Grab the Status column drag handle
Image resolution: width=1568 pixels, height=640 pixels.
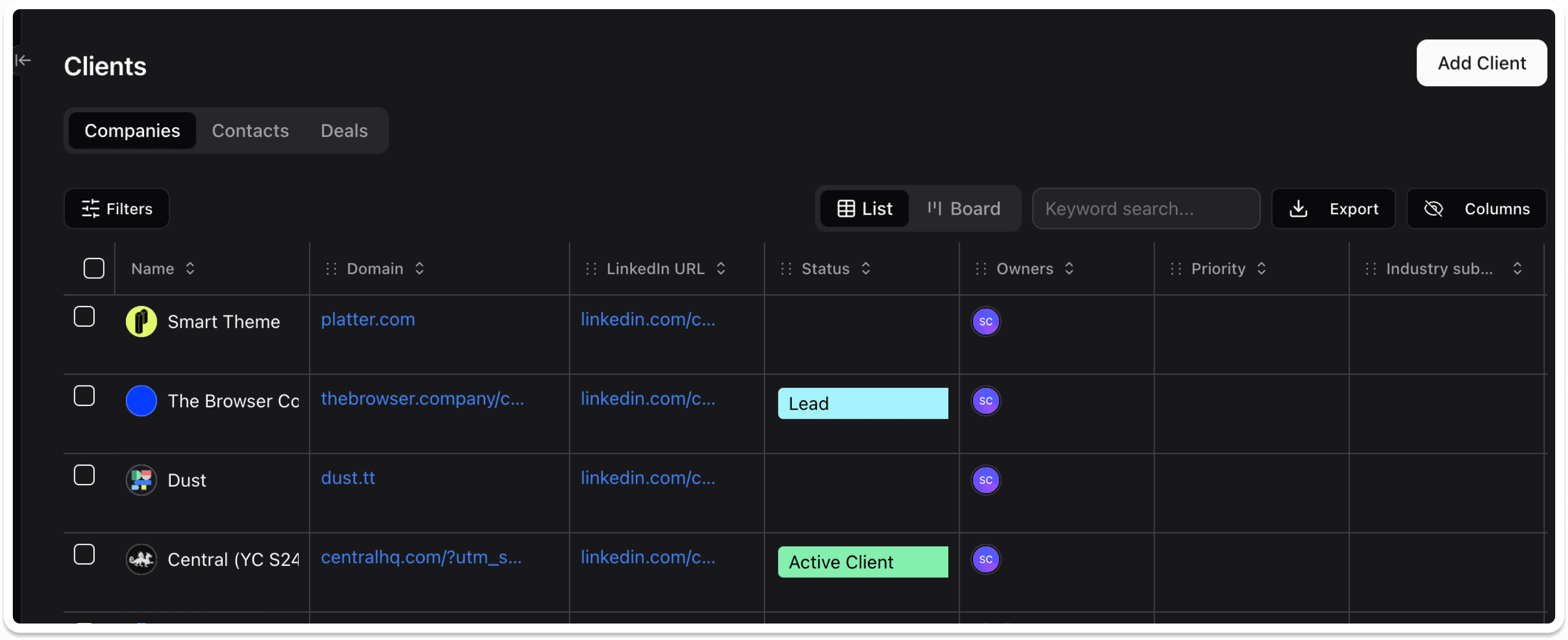(x=786, y=269)
